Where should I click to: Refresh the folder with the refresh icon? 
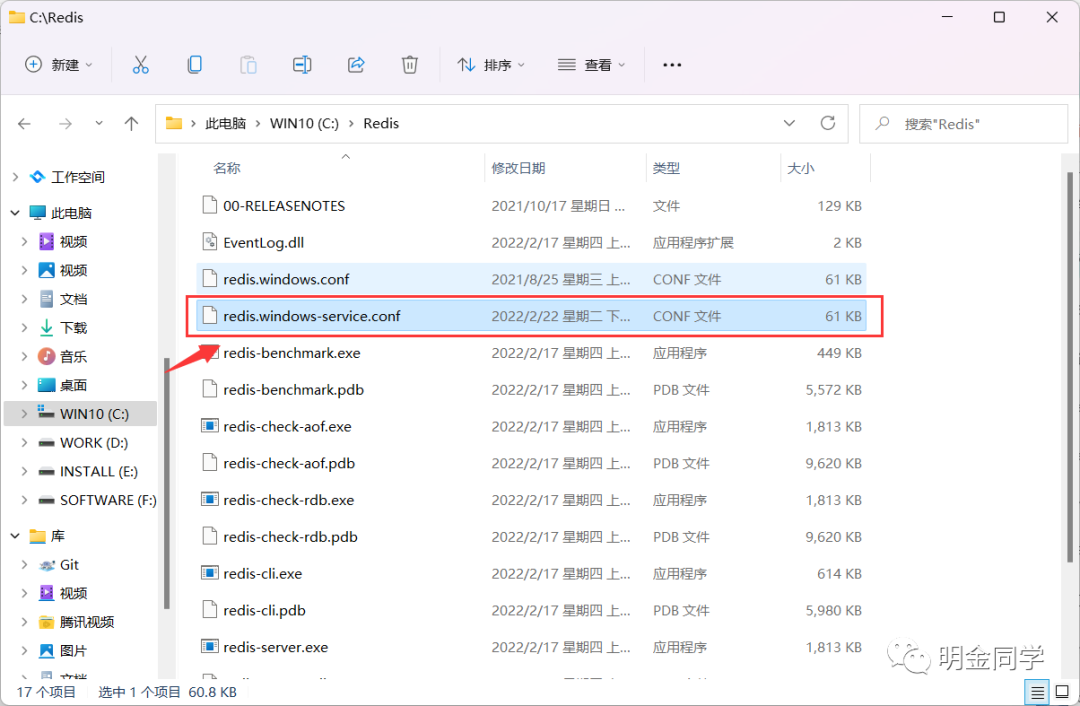[828, 123]
